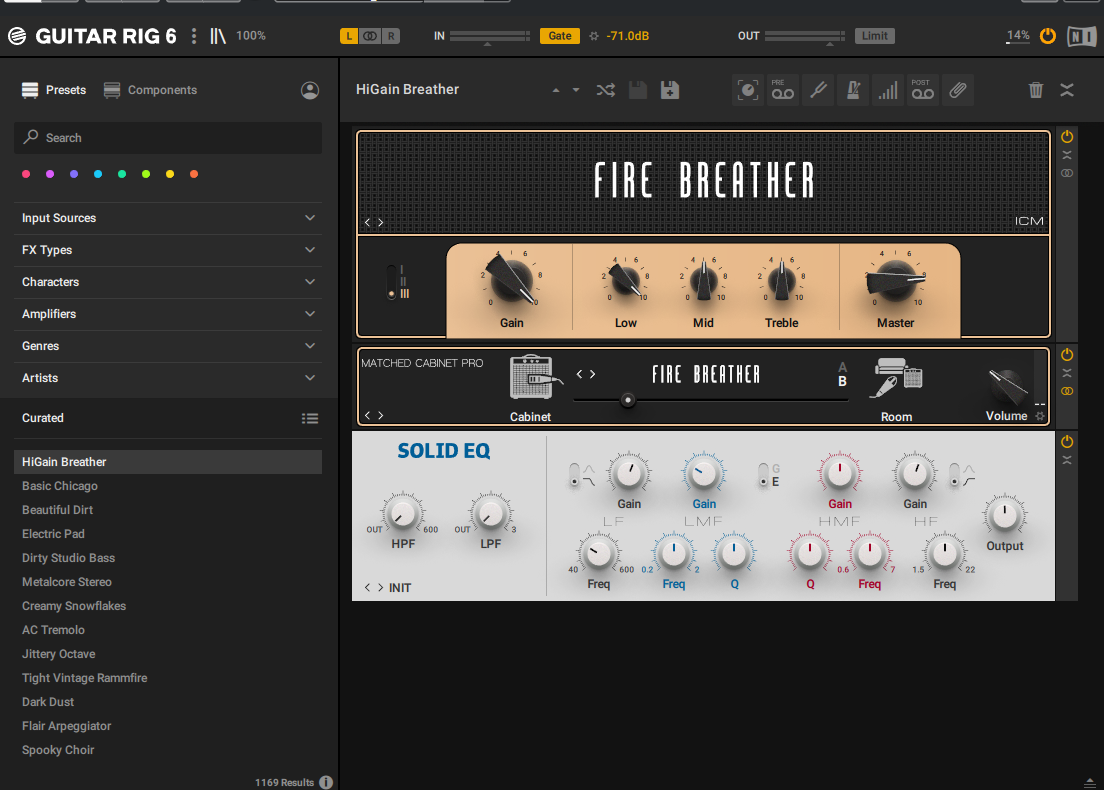The height and width of the screenshot is (790, 1104).
Task: Click the Solid EQ Output knob
Action: [1005, 516]
